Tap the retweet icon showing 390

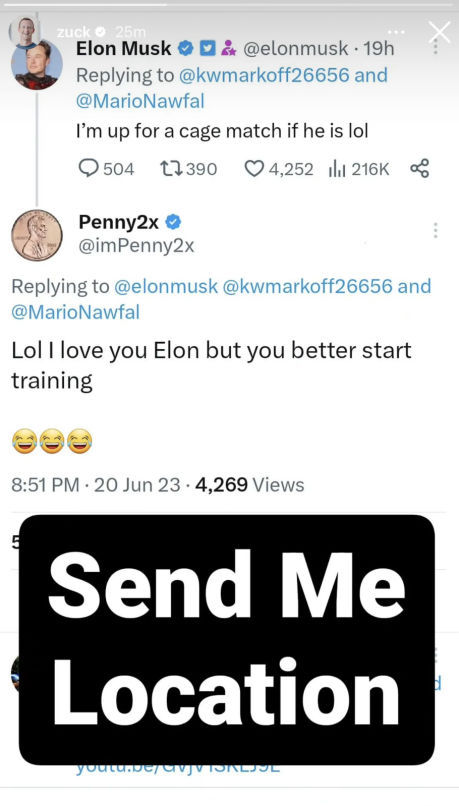(169, 169)
